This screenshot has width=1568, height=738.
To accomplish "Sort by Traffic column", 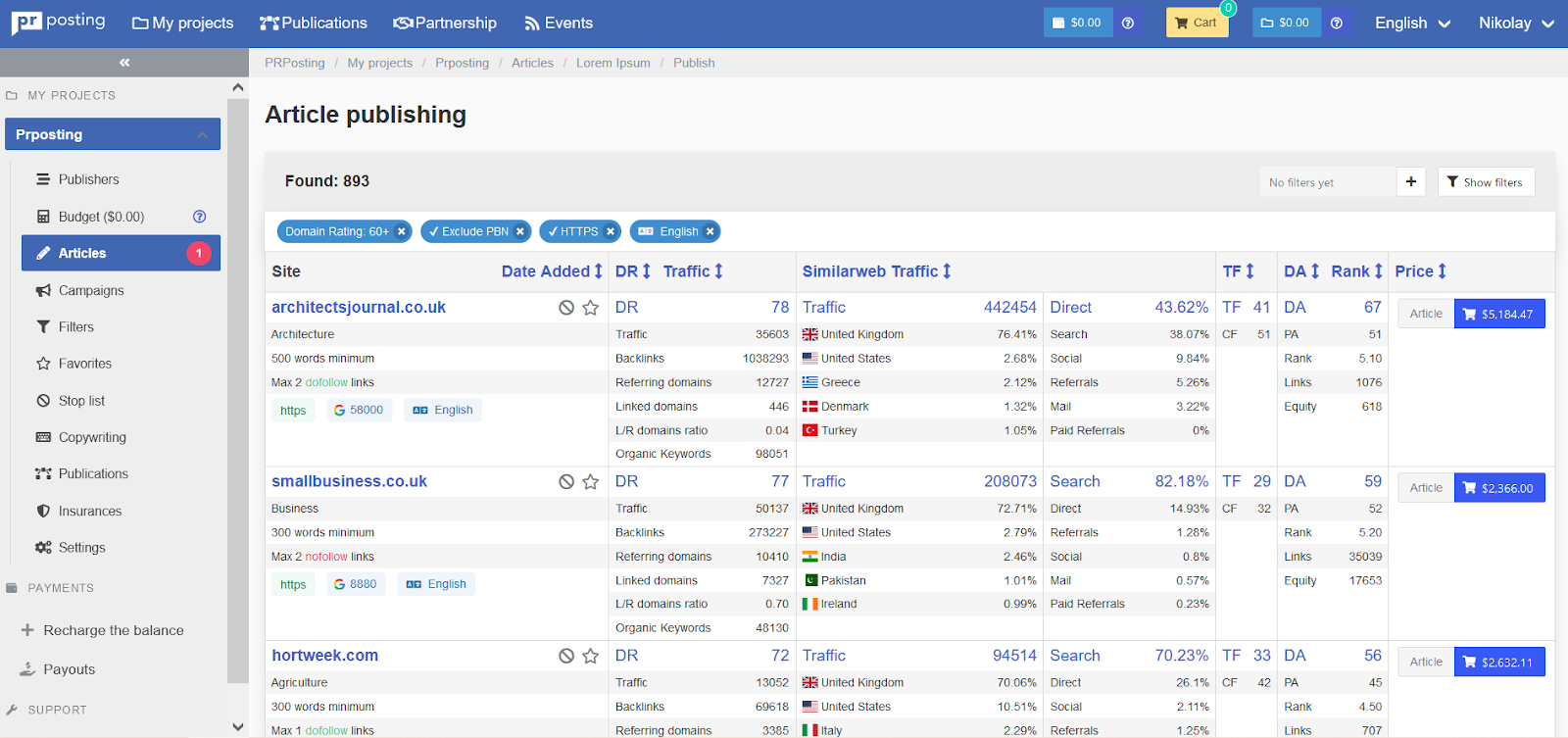I will click(x=693, y=271).
